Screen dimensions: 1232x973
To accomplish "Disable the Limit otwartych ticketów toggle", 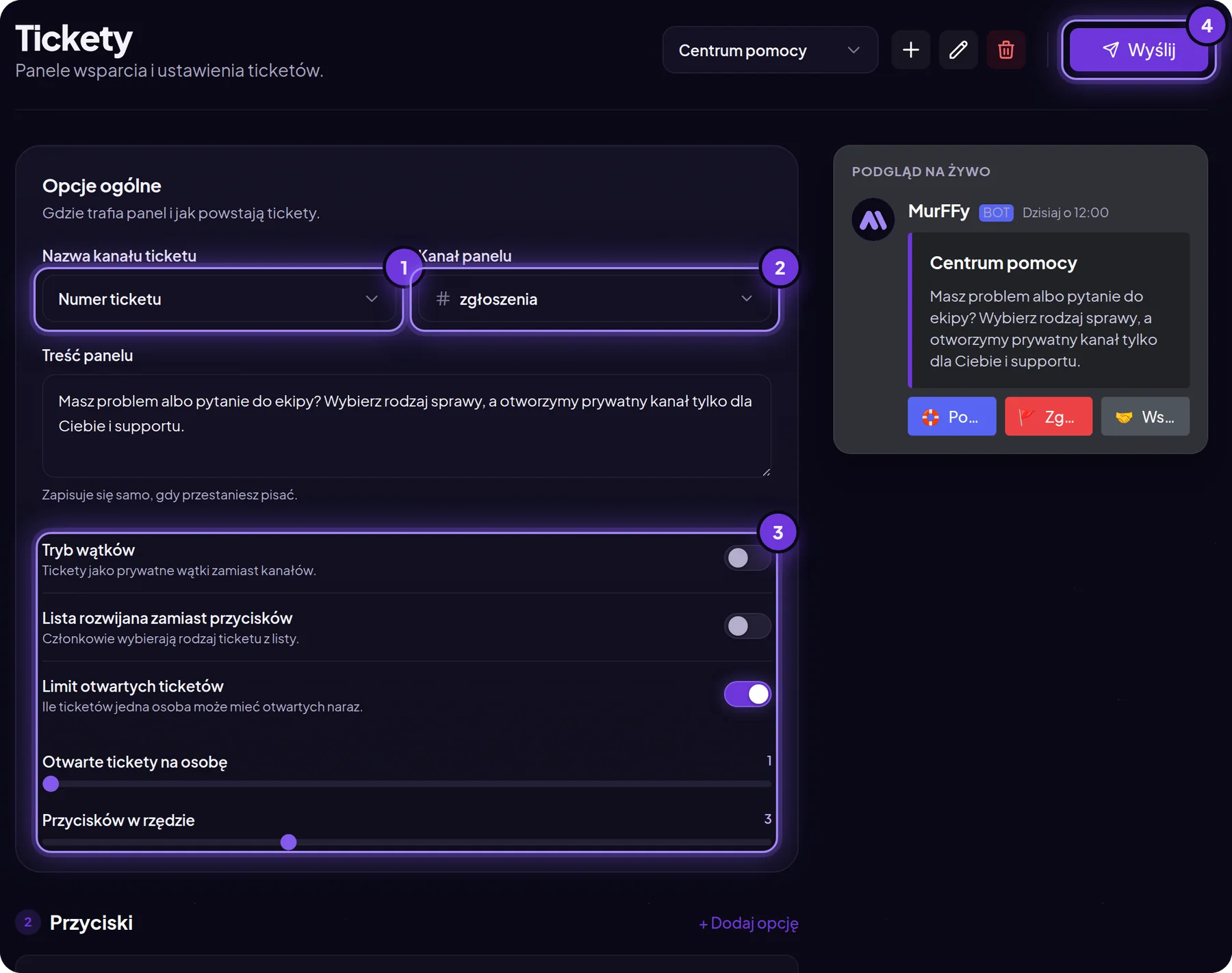I will pyautogui.click(x=747, y=694).
